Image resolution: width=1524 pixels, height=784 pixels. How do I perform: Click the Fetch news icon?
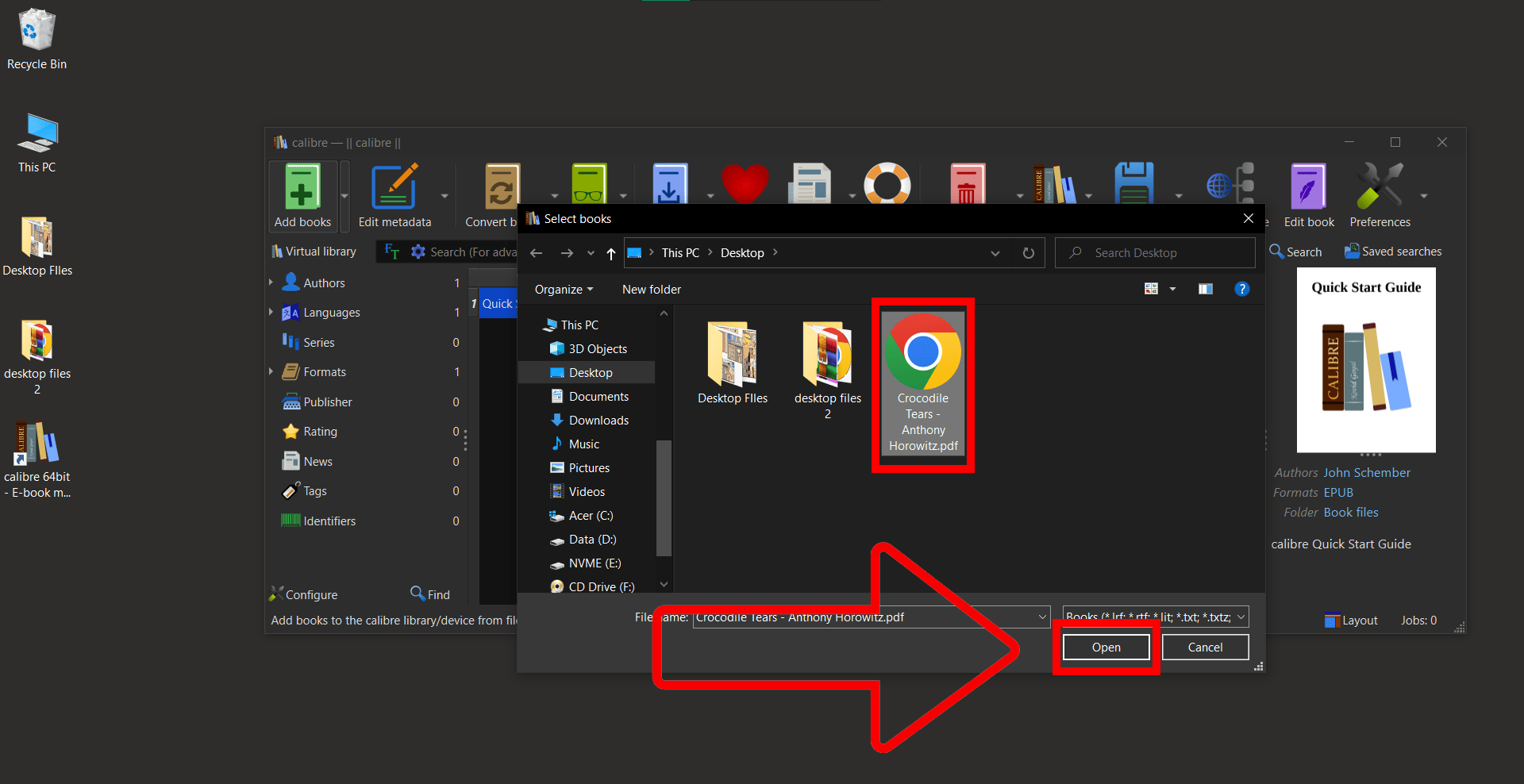click(810, 184)
